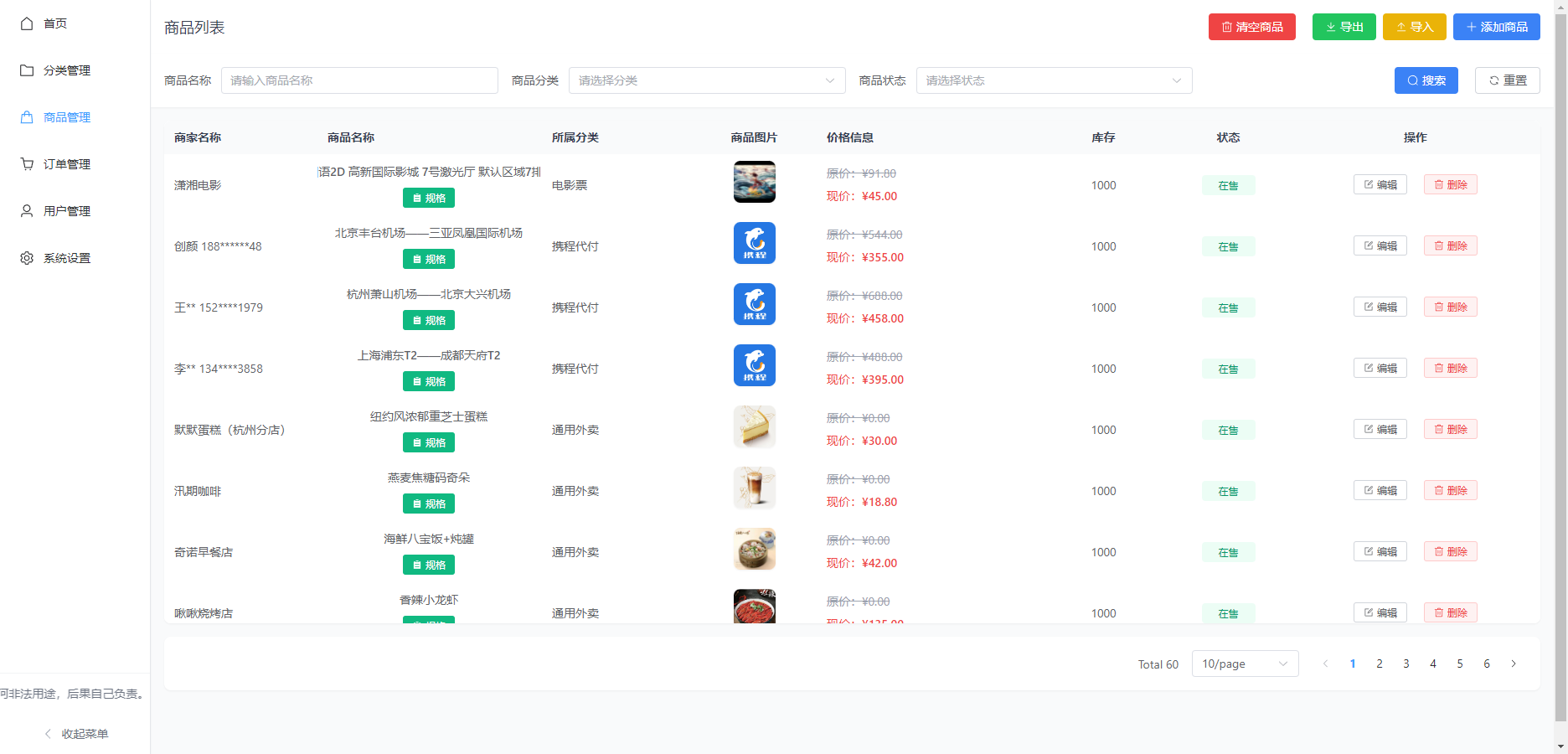This screenshot has height=754, width=1568.
Task: View the 携程代付 thumbnail for 杭州萧山机场 flight
Action: click(754, 304)
